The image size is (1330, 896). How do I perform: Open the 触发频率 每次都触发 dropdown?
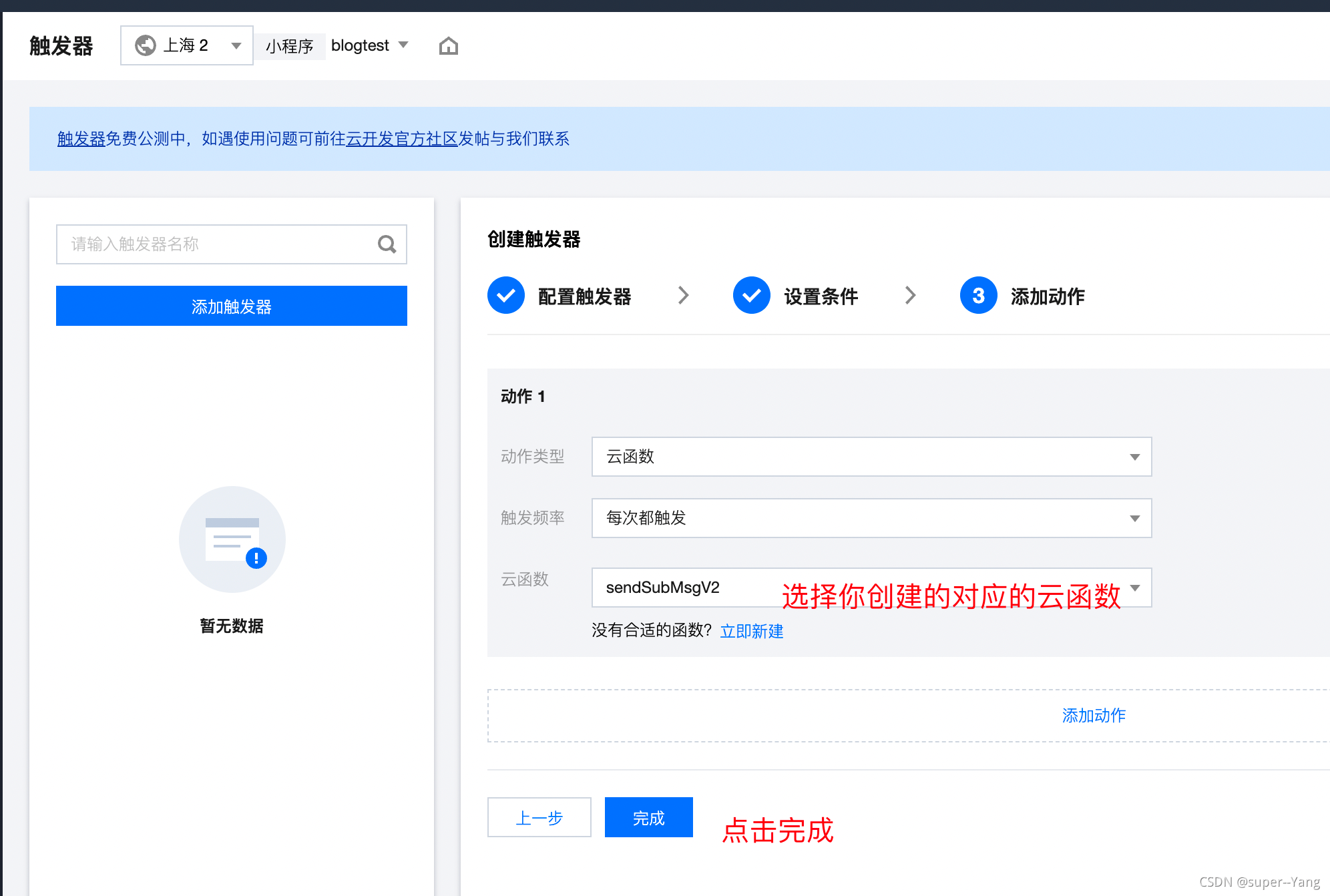click(871, 518)
